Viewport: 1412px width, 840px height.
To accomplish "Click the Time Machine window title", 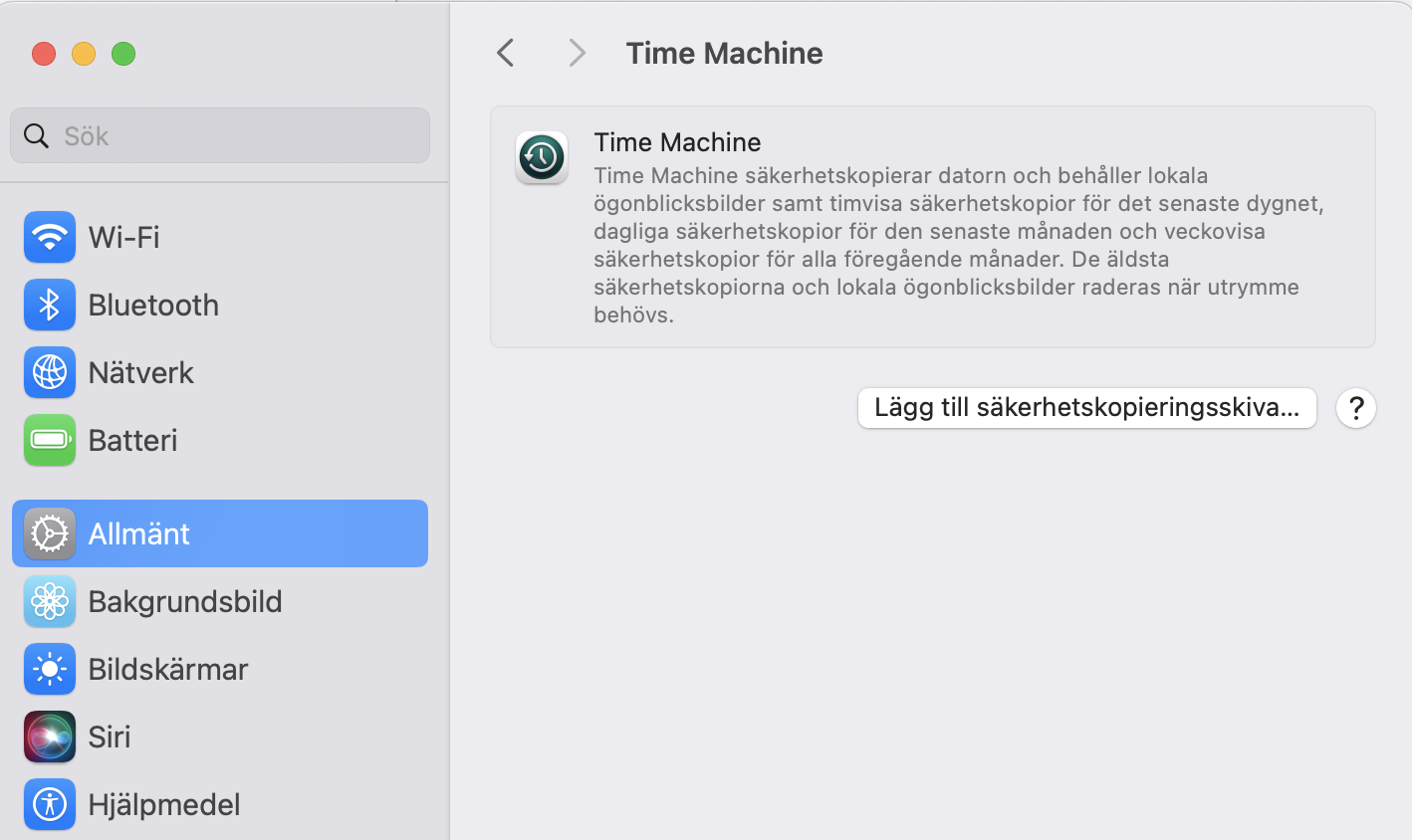I will (x=725, y=53).
